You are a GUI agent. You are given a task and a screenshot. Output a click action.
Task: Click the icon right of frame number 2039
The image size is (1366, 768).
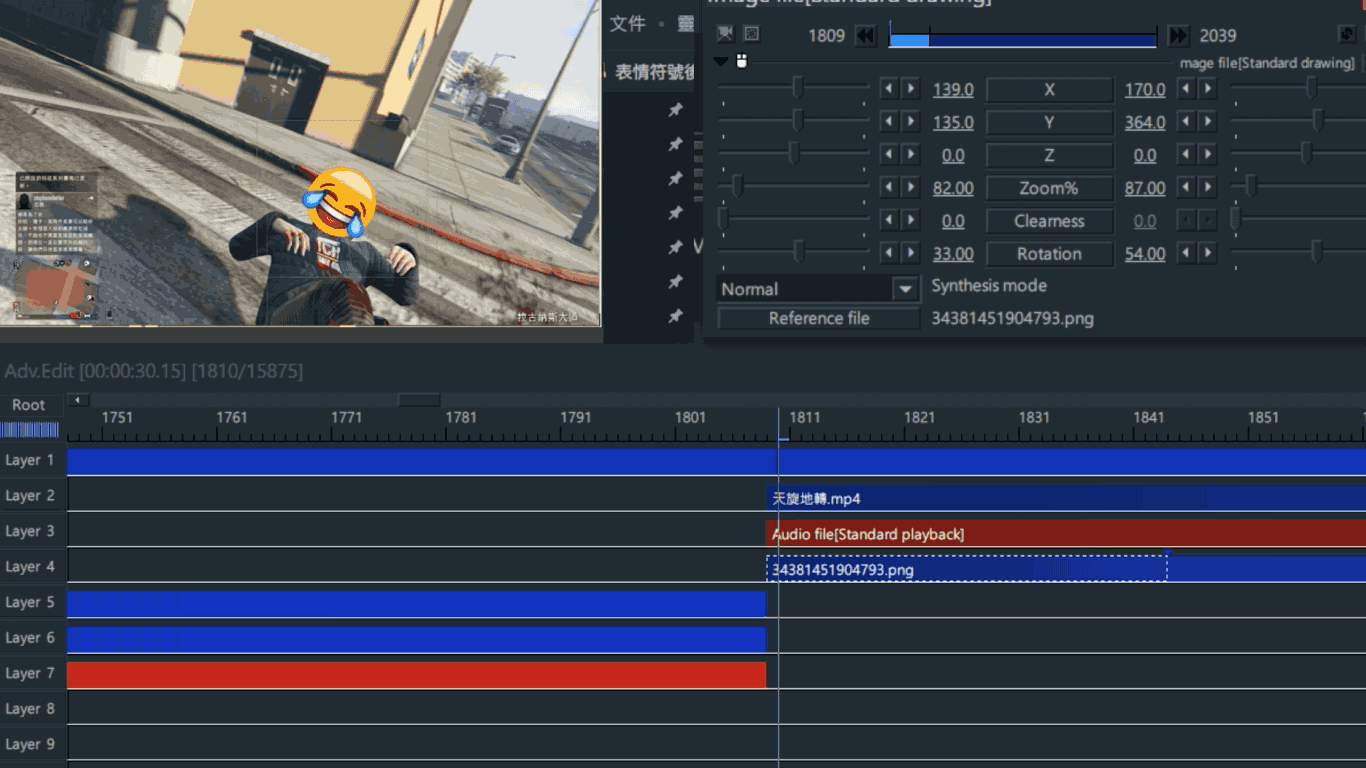1347,34
